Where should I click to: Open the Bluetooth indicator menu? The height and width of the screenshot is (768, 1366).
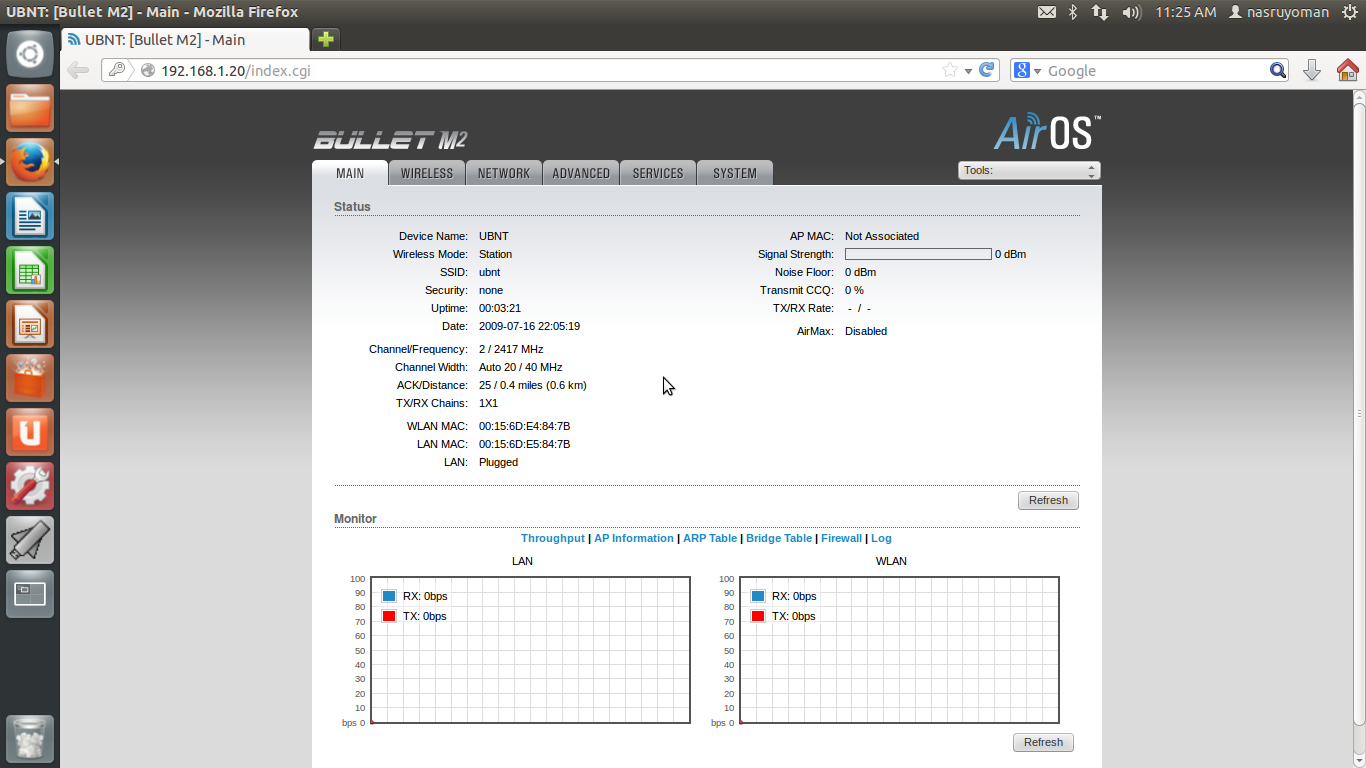coord(1073,12)
